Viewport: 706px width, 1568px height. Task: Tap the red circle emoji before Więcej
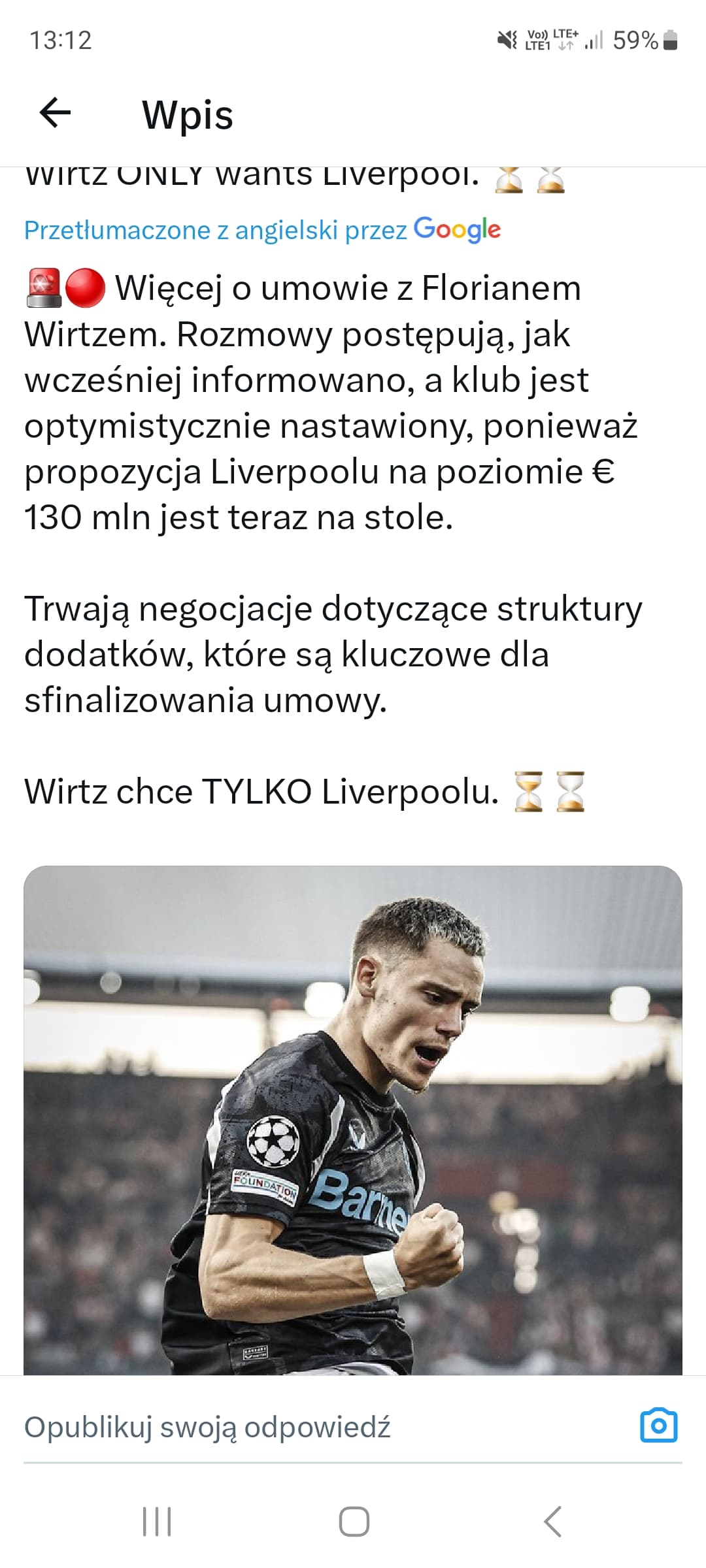(85, 288)
